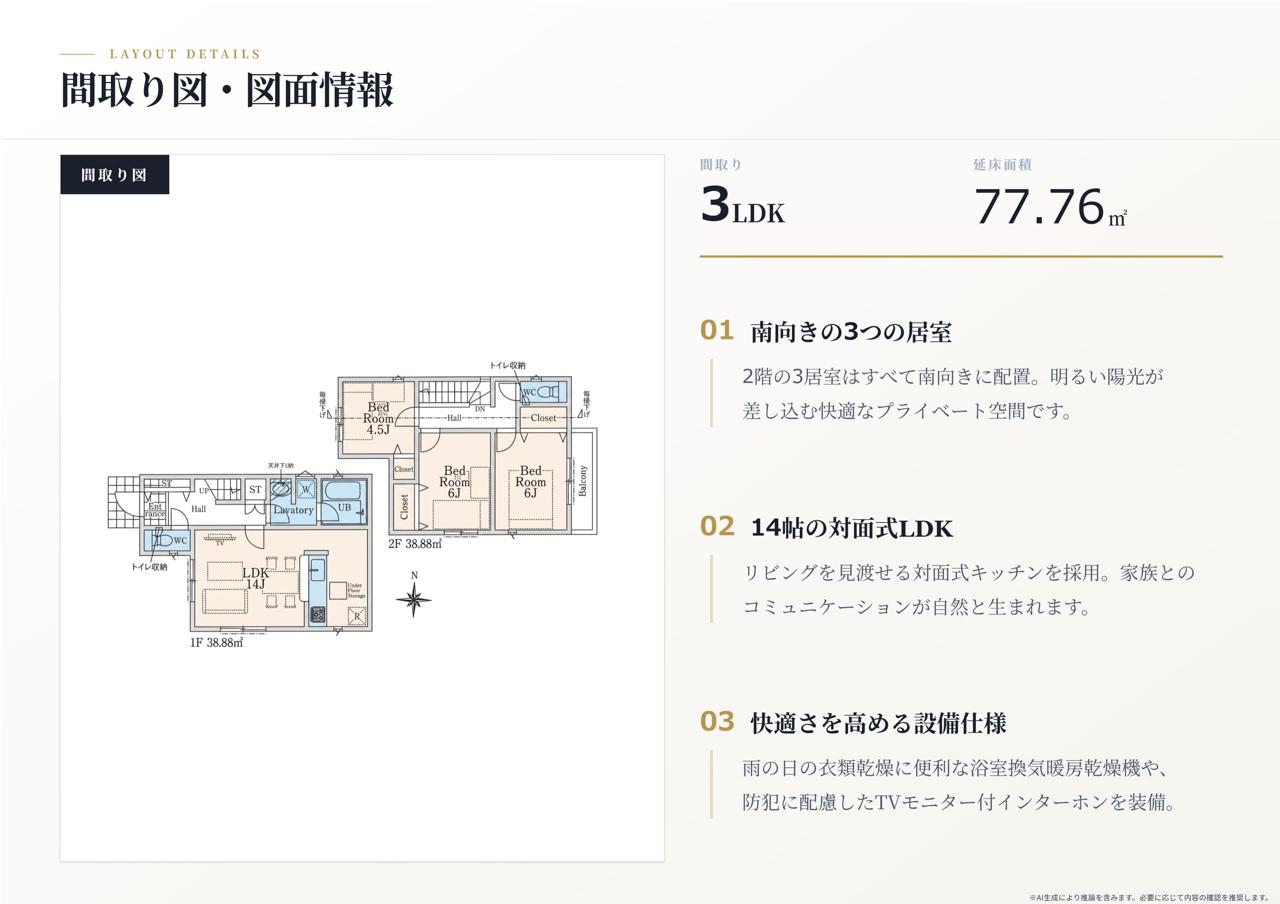Click the north compass rose symbol
This screenshot has width=1280, height=904.
point(414,598)
